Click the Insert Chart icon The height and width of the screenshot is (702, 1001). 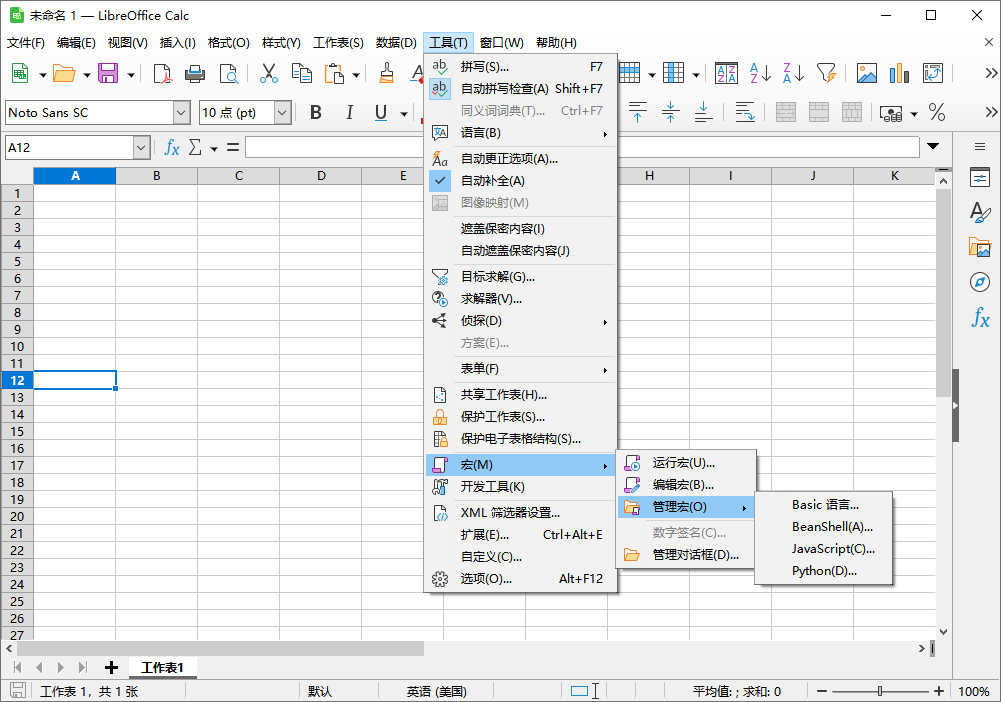[899, 73]
